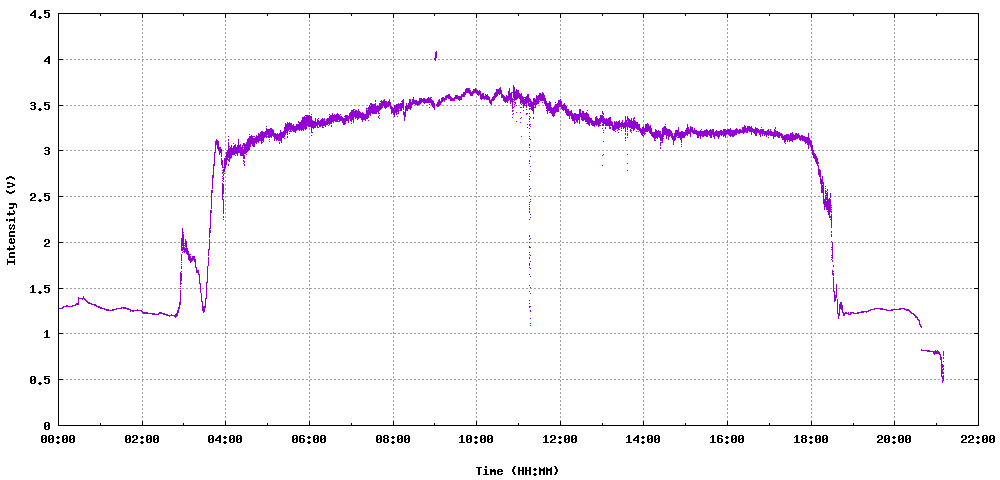Click the '2' y-axis tick label

tap(47, 242)
